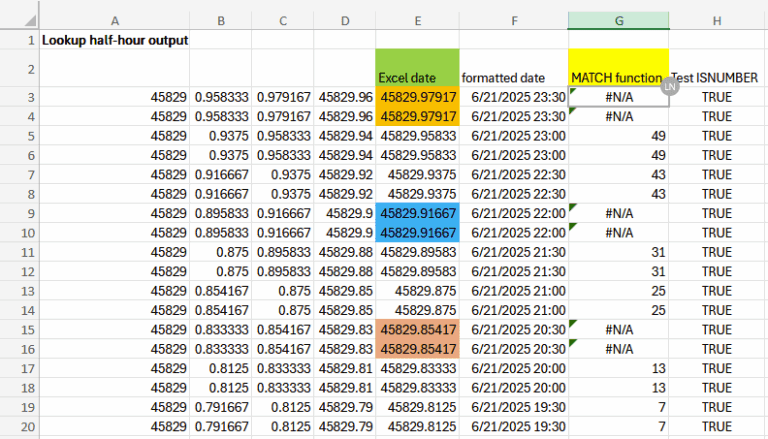The width and height of the screenshot is (768, 439).
Task: Click the Select All corner triangle
Action: pos(30,20)
